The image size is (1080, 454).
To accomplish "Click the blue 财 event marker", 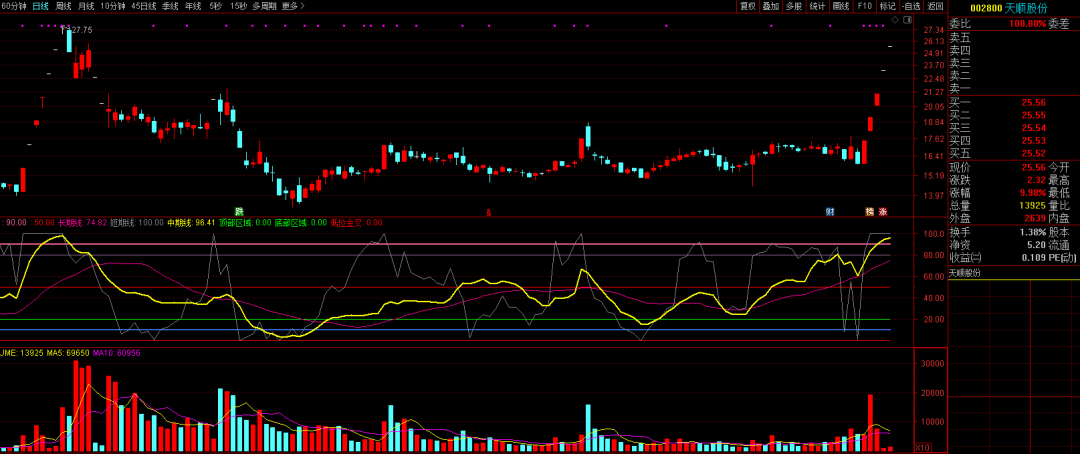I will [830, 211].
